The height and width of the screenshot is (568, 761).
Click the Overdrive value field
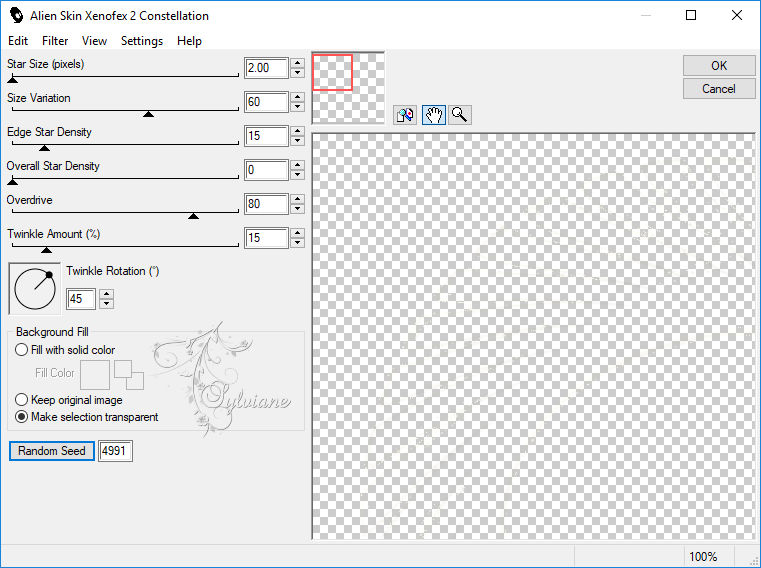(x=266, y=204)
